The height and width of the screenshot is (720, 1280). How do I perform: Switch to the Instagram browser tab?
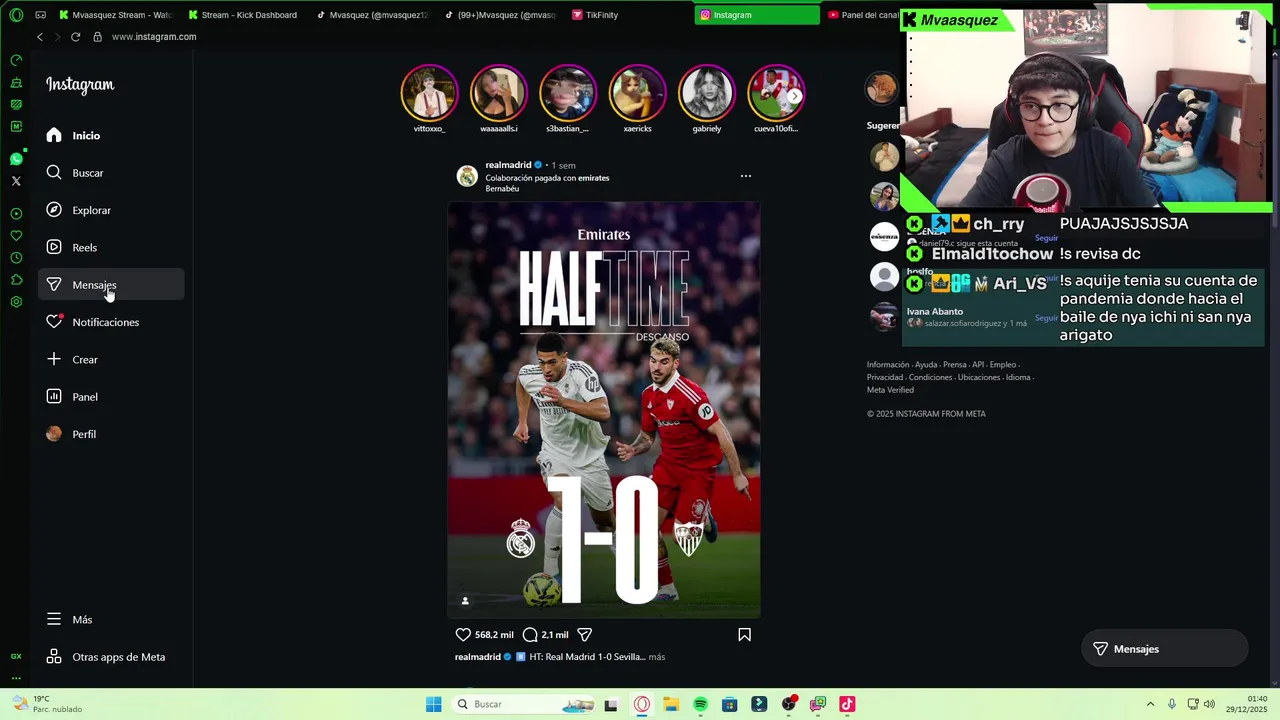(x=757, y=15)
